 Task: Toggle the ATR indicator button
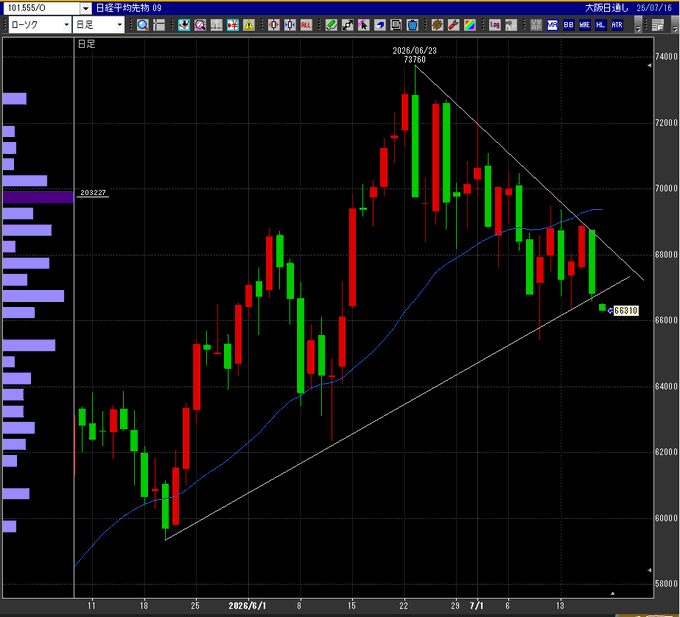coord(617,25)
